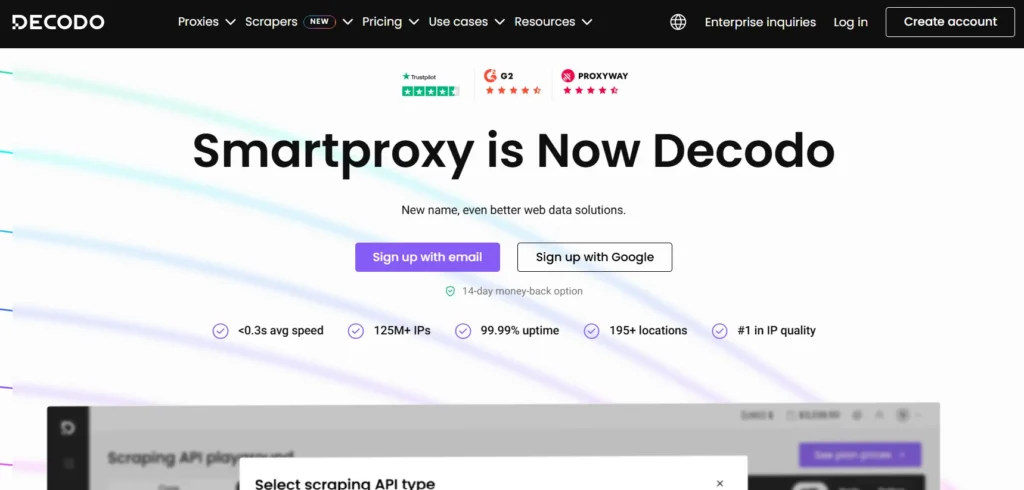1024x490 pixels.
Task: Click the checkmark icon next to #1 in IP quality
Action: coord(720,331)
